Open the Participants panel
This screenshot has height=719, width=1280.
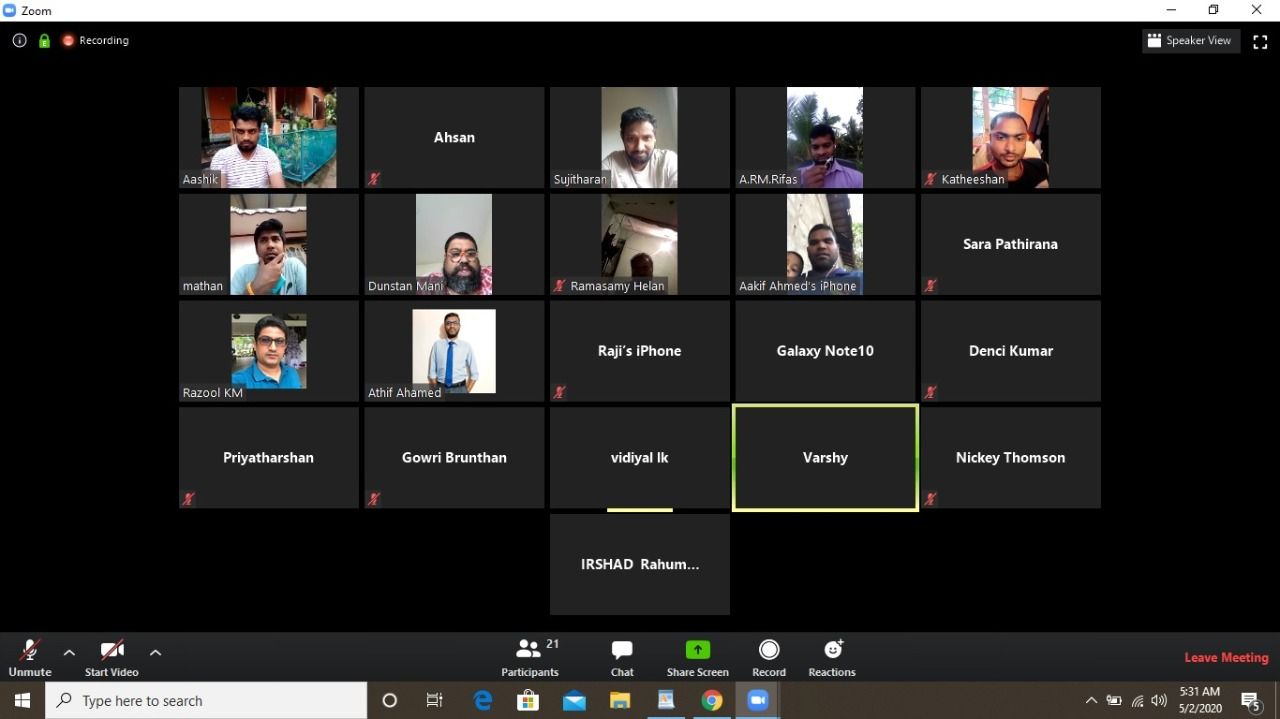tap(530, 658)
